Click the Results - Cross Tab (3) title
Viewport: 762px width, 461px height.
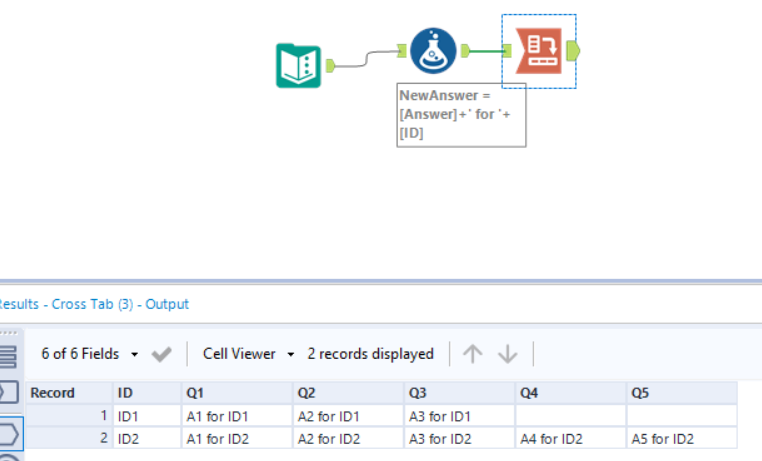click(94, 304)
